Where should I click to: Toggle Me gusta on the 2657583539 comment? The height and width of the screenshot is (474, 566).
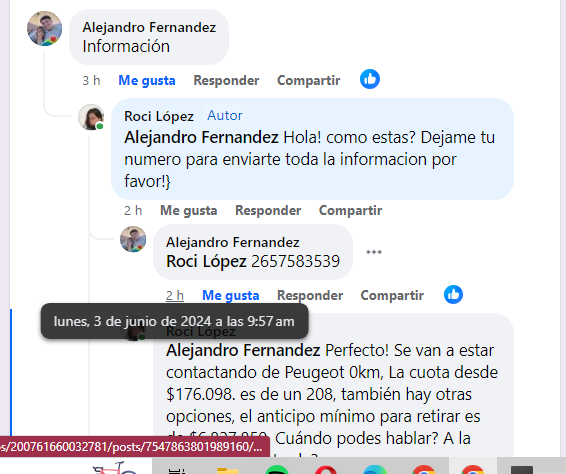coord(231,295)
